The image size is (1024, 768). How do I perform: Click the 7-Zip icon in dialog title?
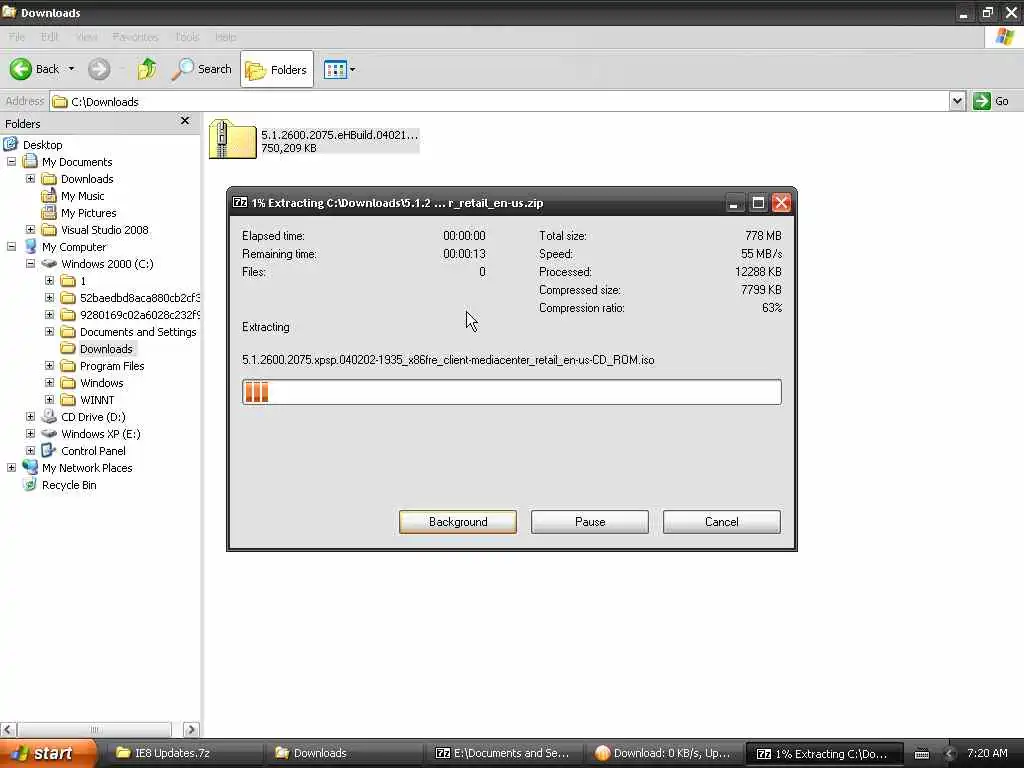tap(240, 202)
